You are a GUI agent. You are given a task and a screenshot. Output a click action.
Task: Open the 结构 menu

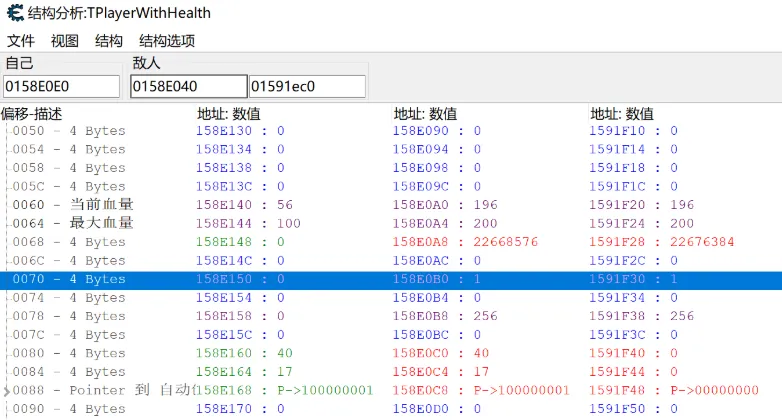point(109,41)
